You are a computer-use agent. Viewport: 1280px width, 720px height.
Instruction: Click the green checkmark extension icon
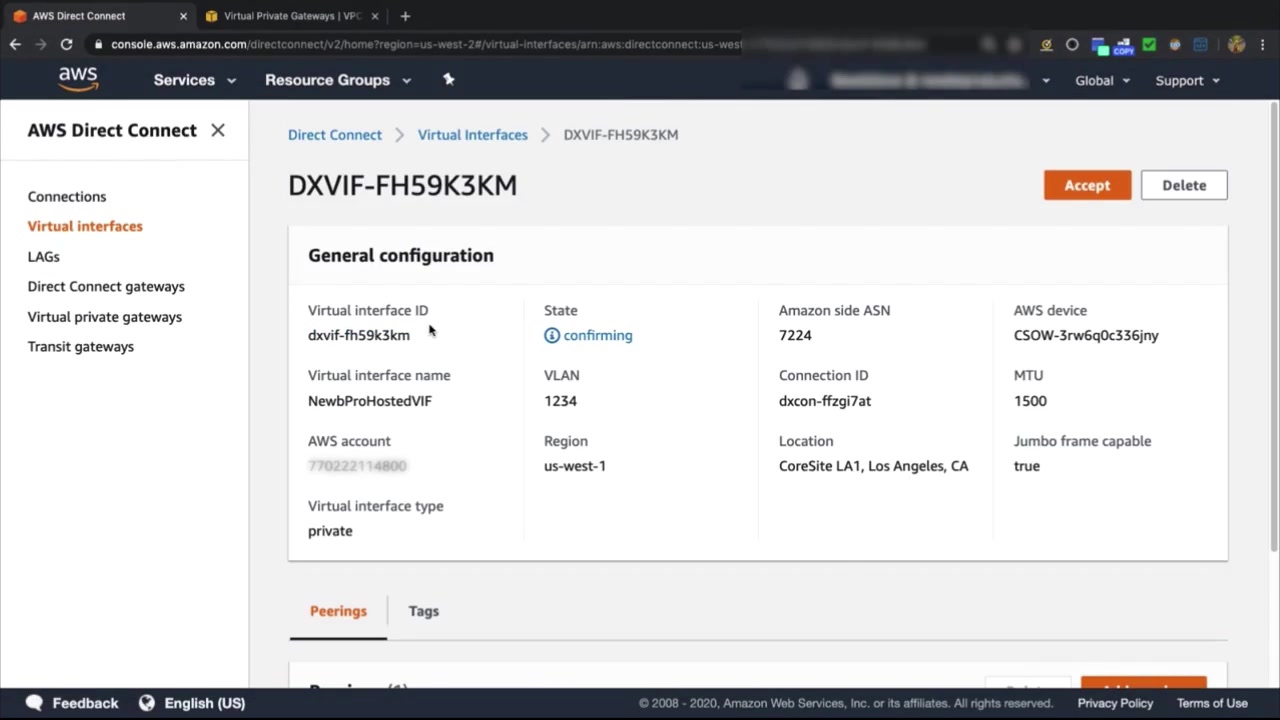(x=1149, y=44)
